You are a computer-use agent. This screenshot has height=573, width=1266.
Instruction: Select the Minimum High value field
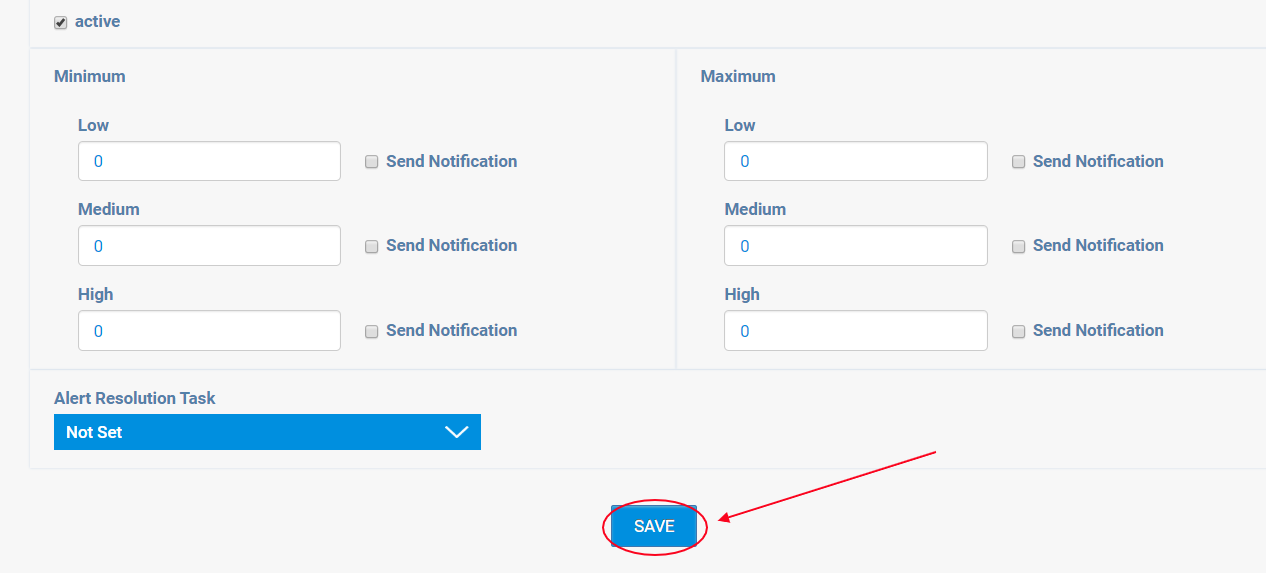coord(209,330)
